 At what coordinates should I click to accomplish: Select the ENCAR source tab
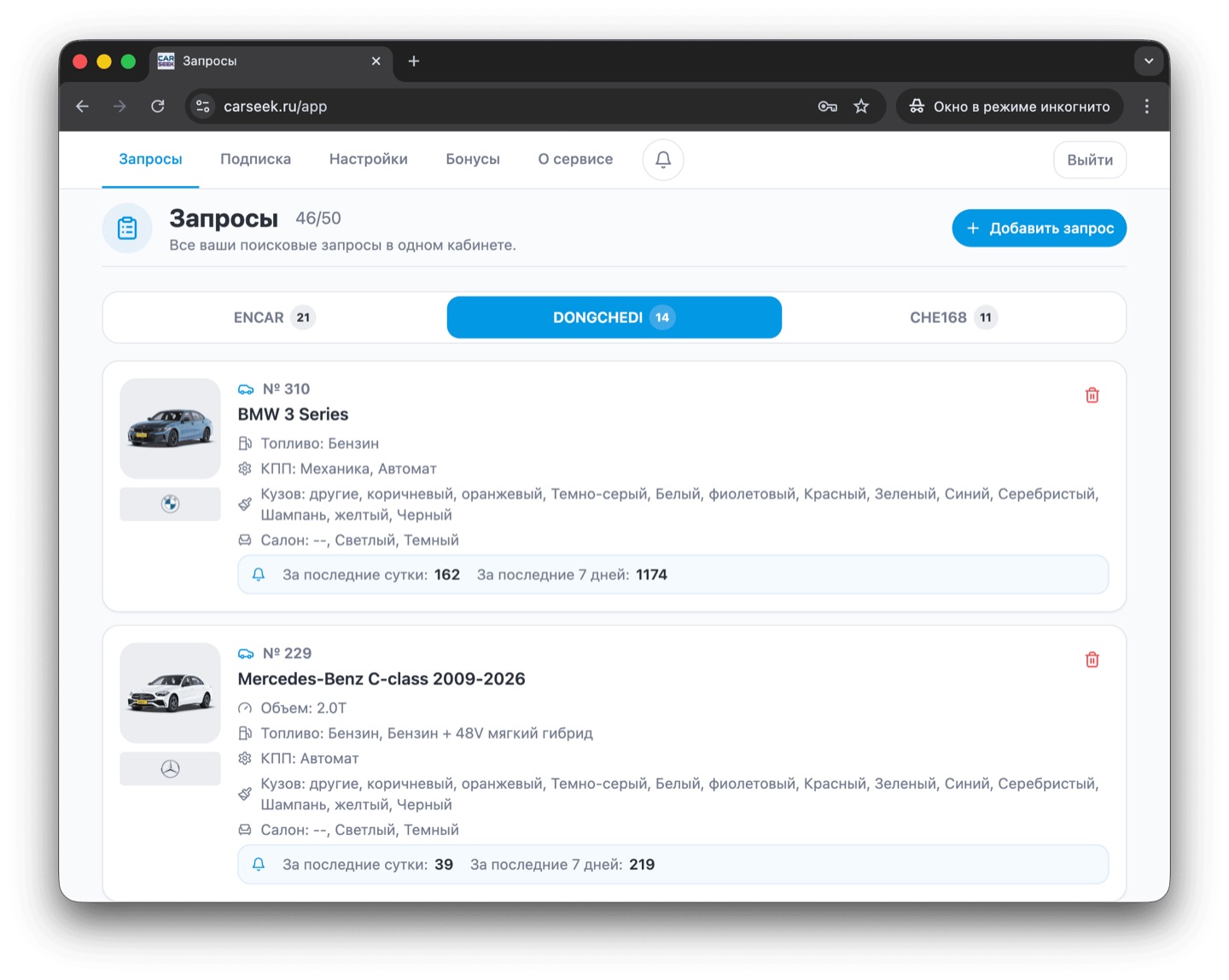(275, 318)
